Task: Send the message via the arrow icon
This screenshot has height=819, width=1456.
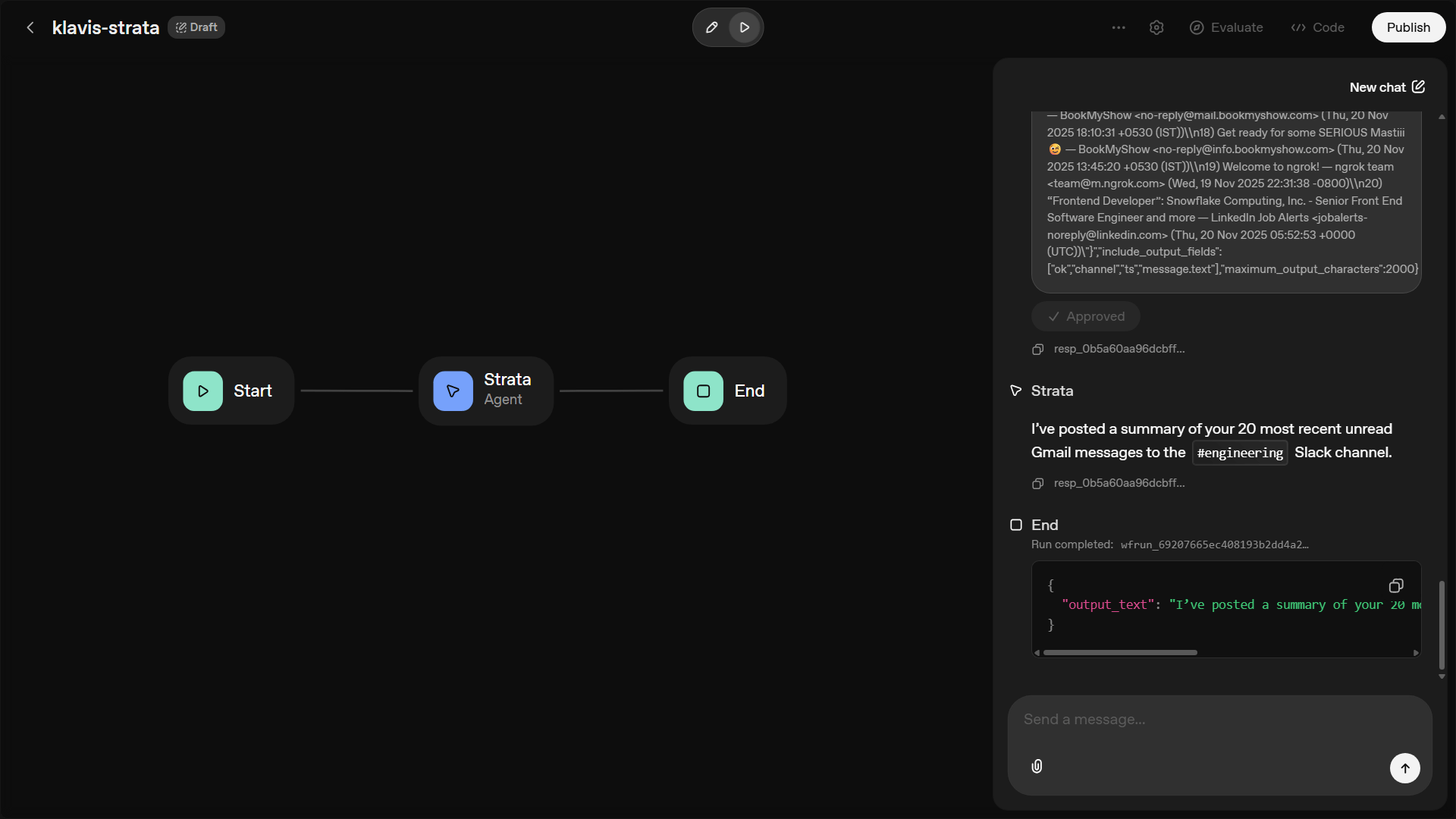Action: click(1404, 767)
